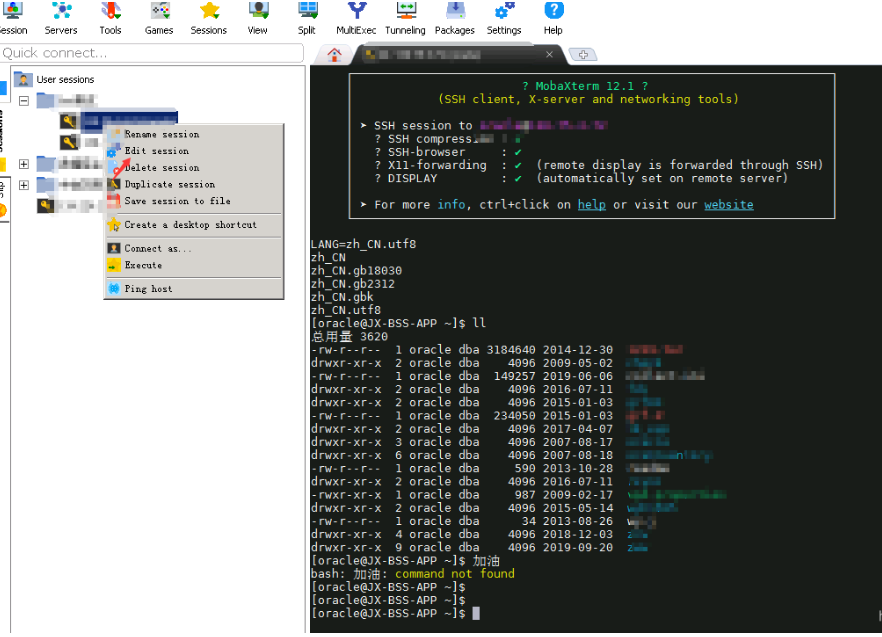Switch to the home tab
882x637 pixels.
point(333,54)
